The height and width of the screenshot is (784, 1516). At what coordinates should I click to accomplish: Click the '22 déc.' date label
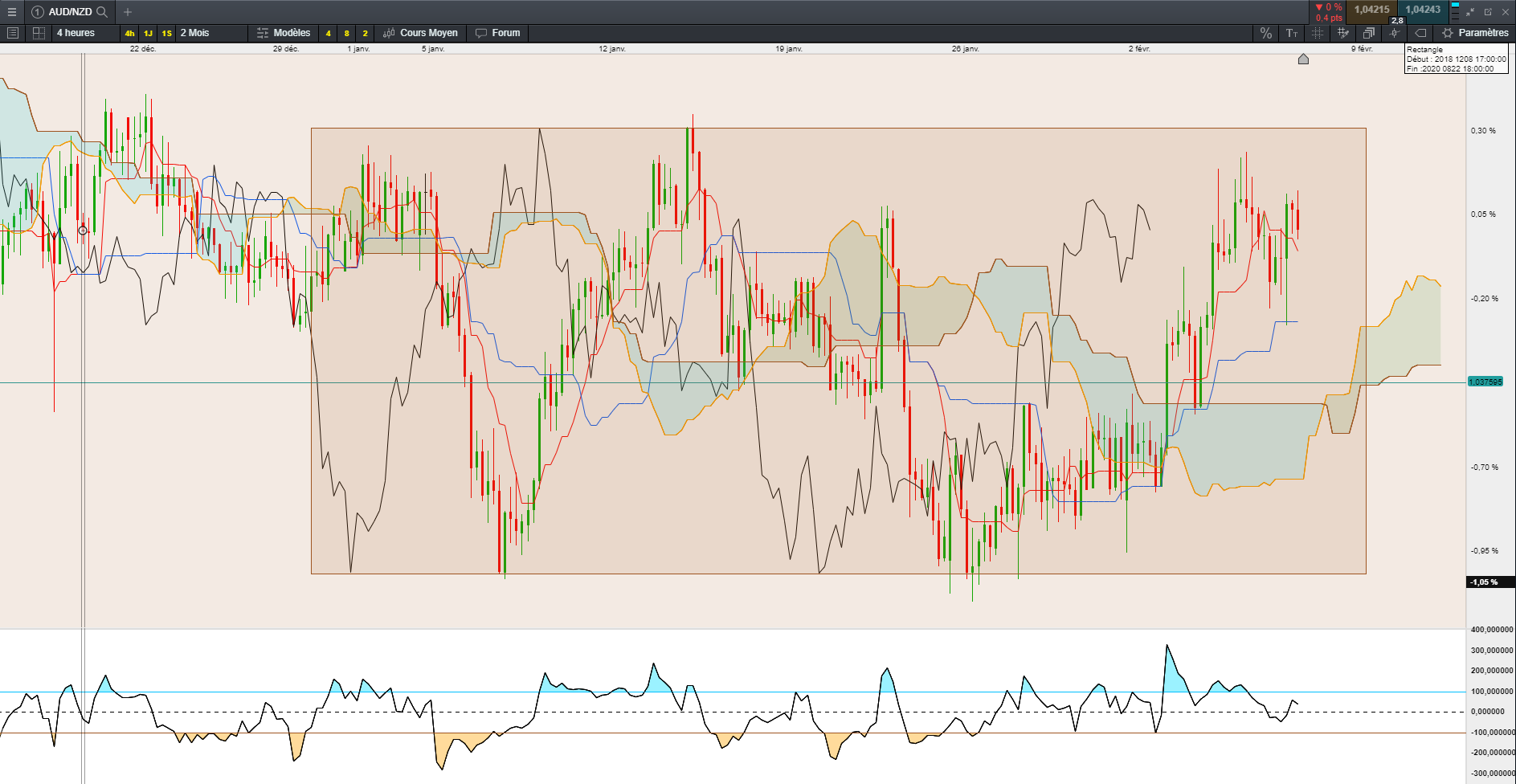pos(143,49)
